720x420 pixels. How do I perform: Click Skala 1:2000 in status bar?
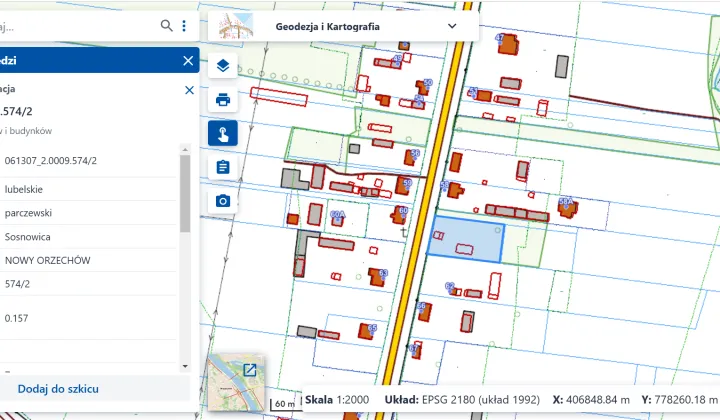[337, 400]
